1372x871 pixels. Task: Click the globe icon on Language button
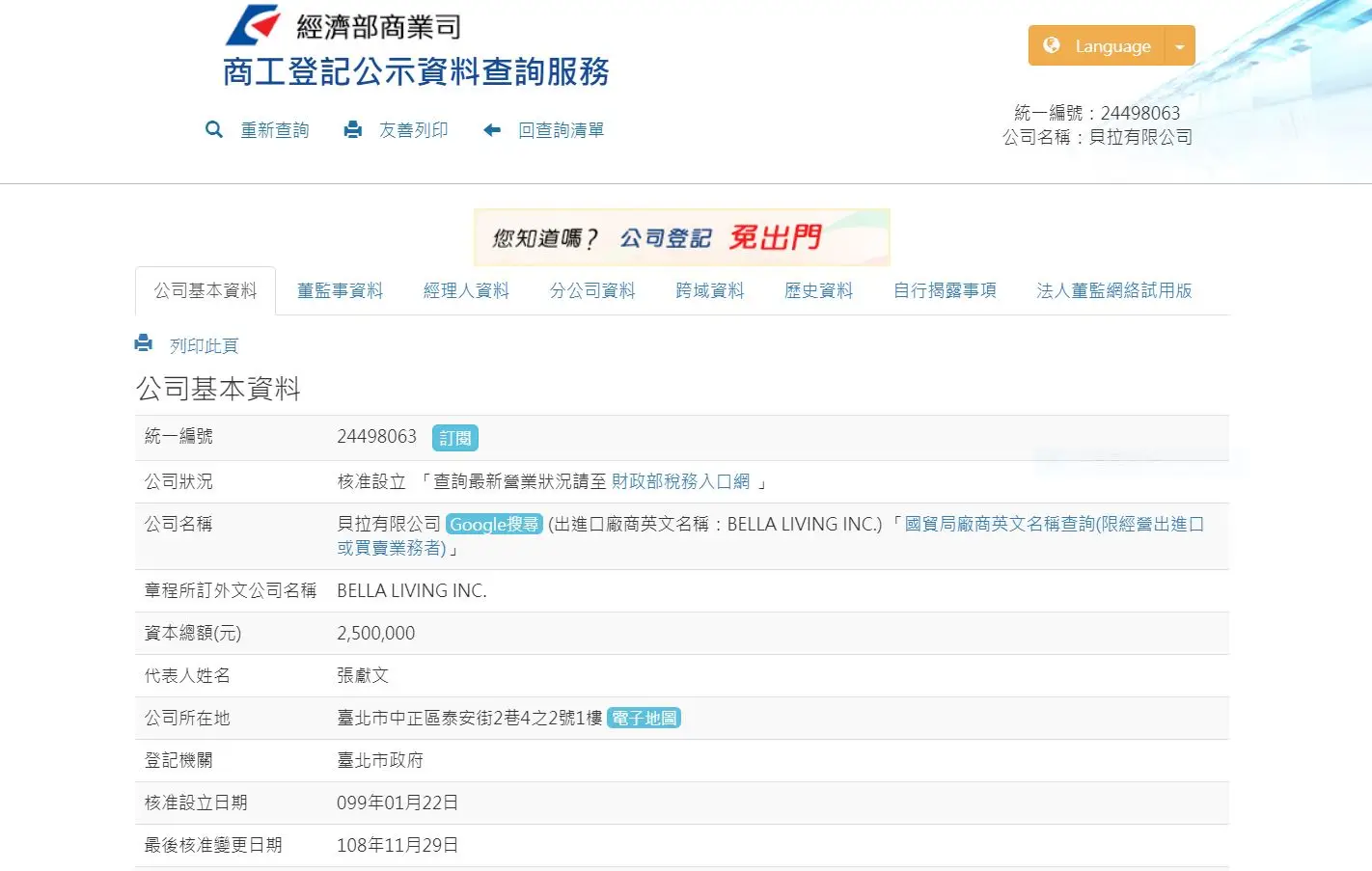click(x=1052, y=45)
